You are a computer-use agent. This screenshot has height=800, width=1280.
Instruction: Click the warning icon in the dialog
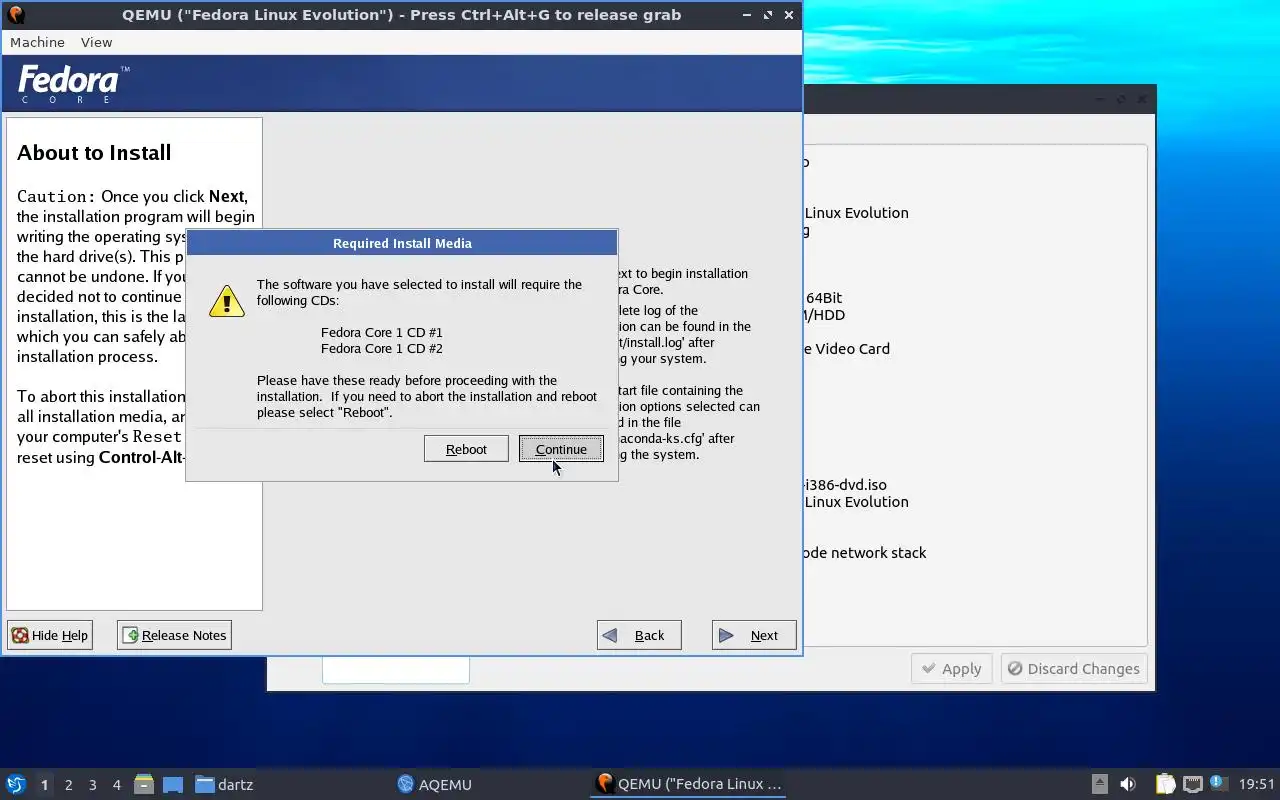tap(227, 301)
